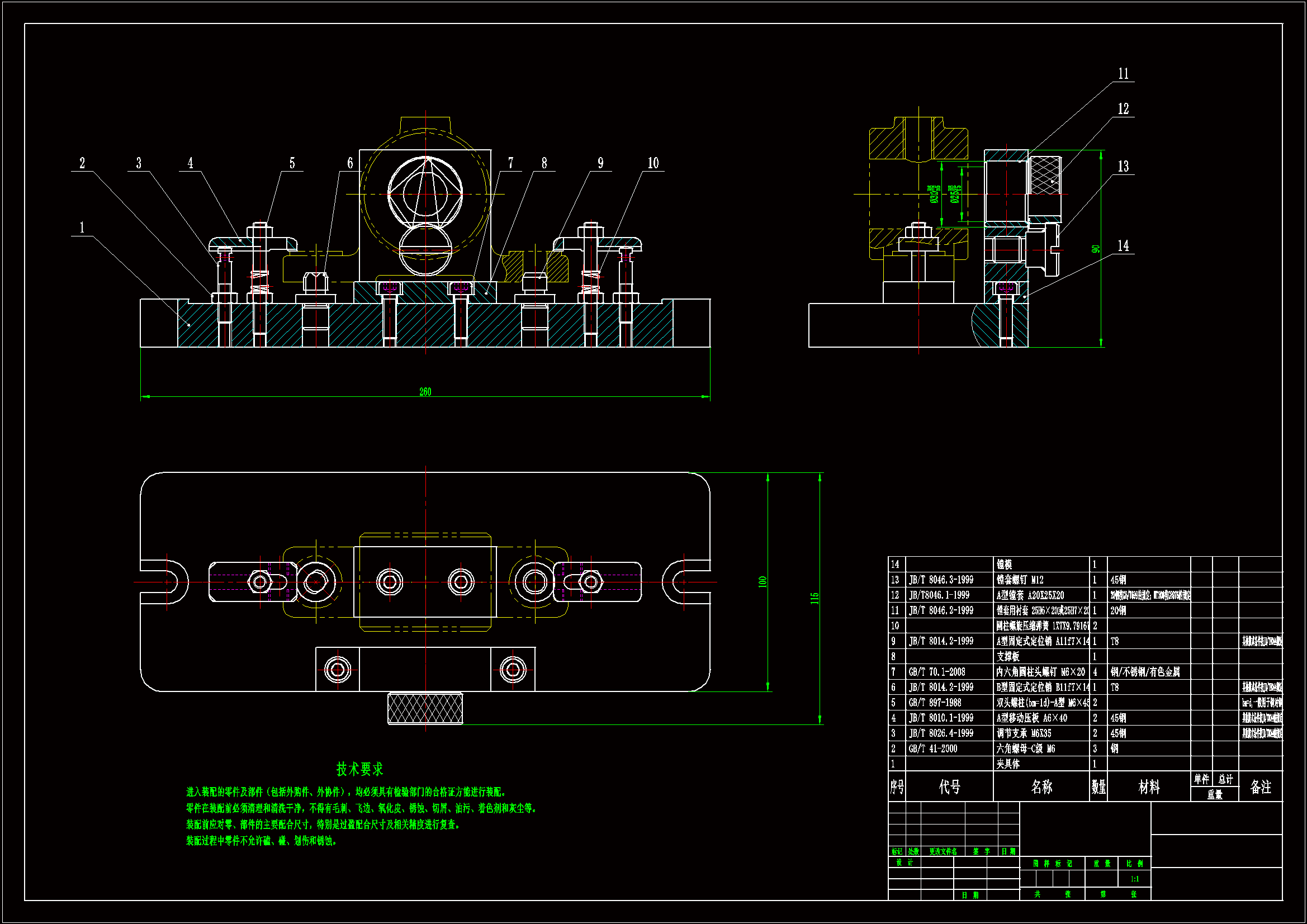This screenshot has width=1307, height=924.
Task: Click part callout number 6
Action: (x=349, y=163)
